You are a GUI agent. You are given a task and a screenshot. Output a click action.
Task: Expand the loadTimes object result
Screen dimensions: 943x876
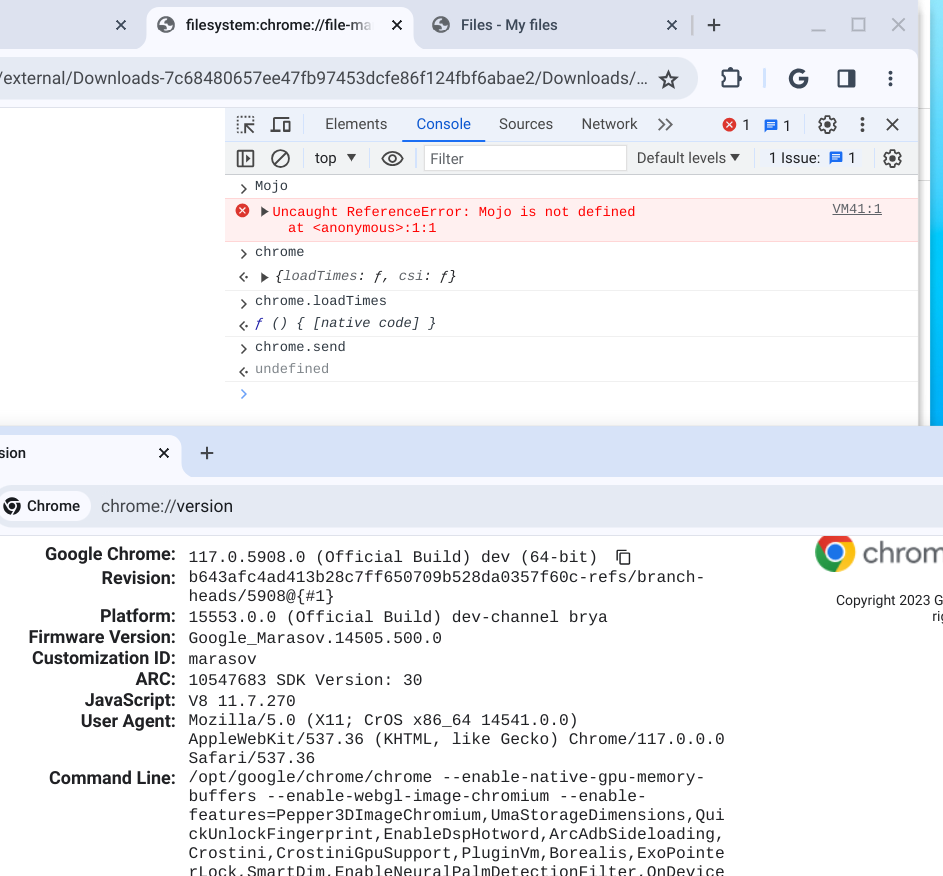265,277
